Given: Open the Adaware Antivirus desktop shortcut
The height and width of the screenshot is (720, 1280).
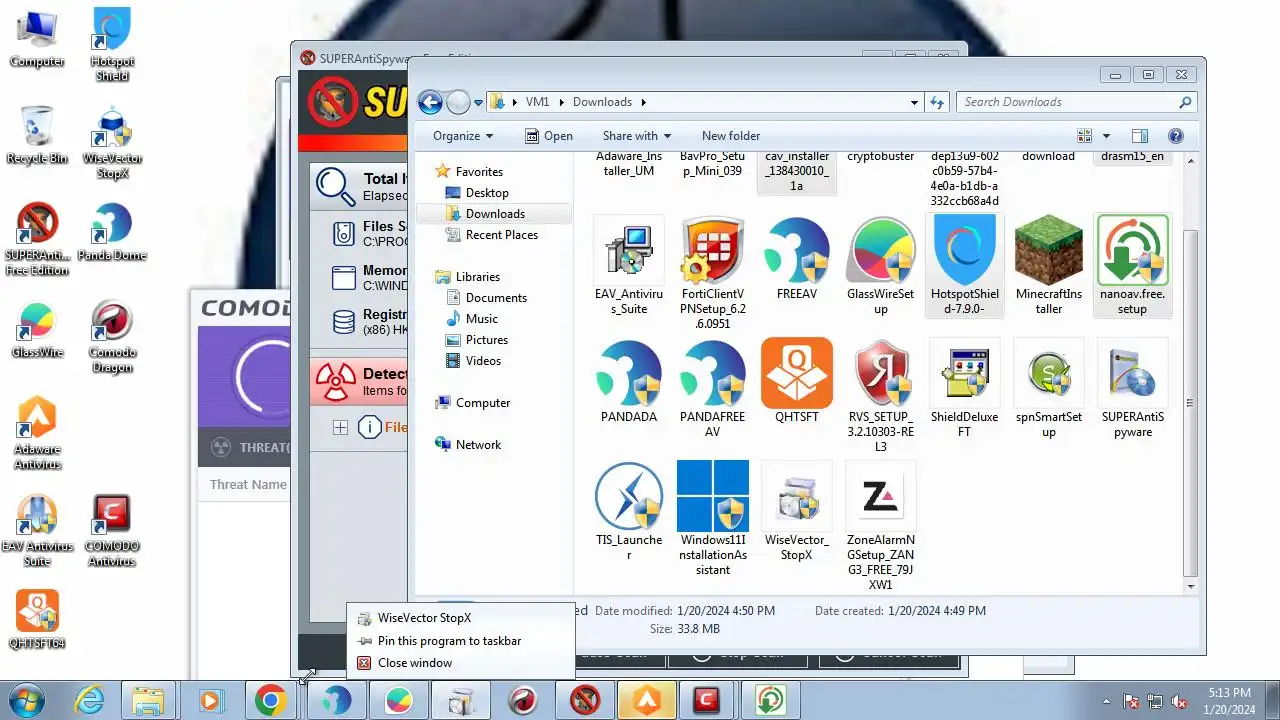Looking at the screenshot, I should (37, 434).
